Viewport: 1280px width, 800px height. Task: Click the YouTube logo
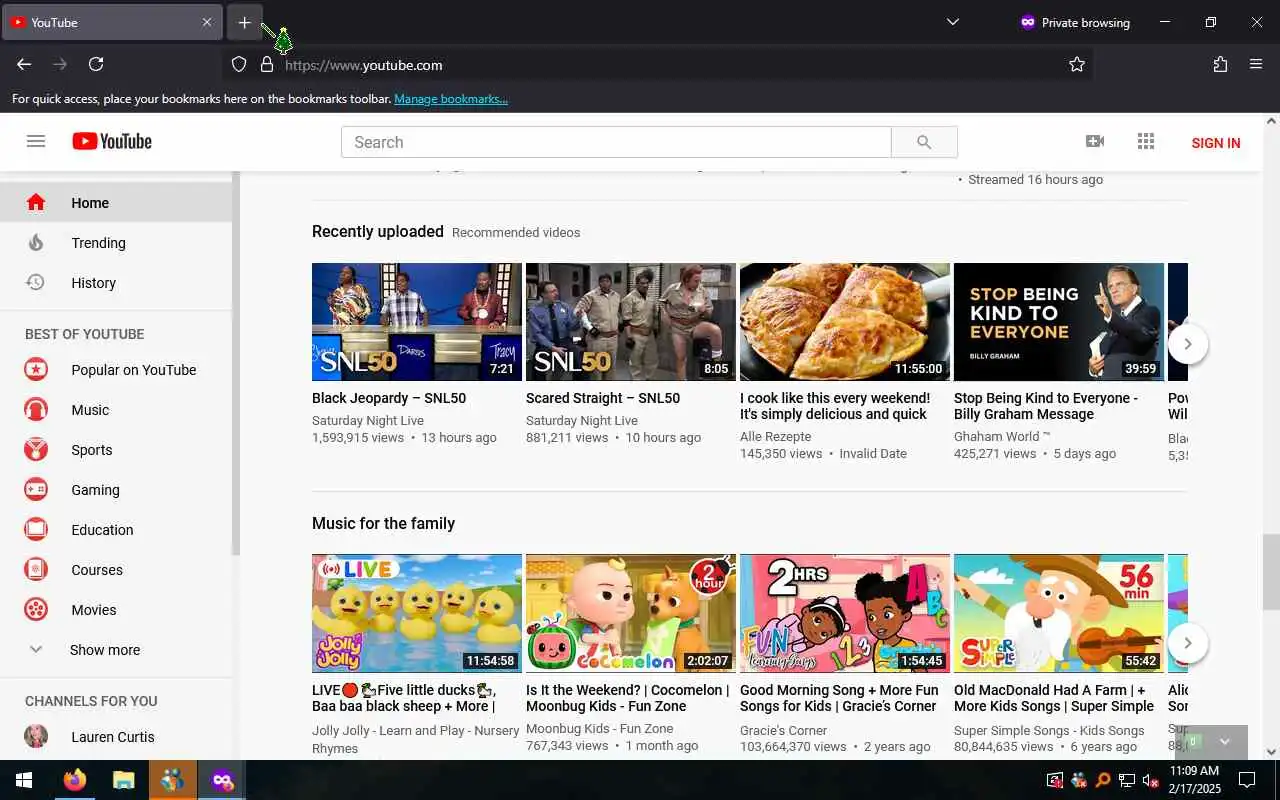click(x=112, y=142)
